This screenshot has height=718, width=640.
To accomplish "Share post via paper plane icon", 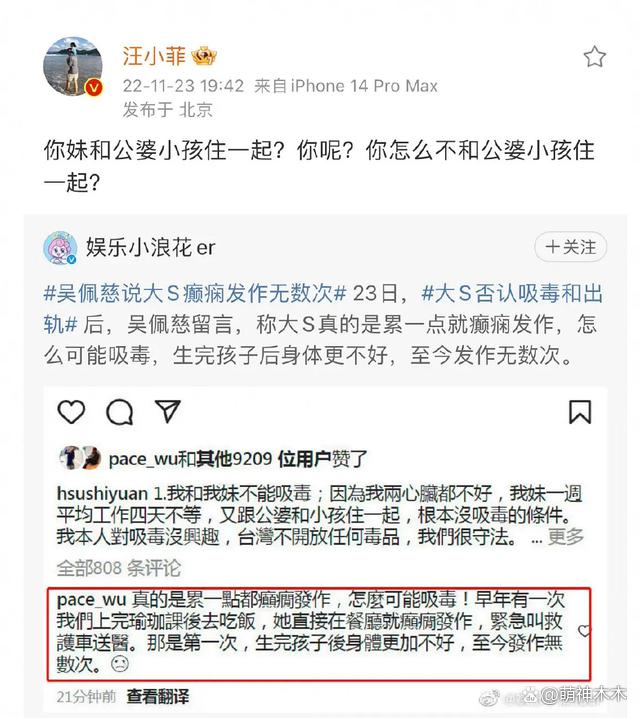I will point(167,411).
